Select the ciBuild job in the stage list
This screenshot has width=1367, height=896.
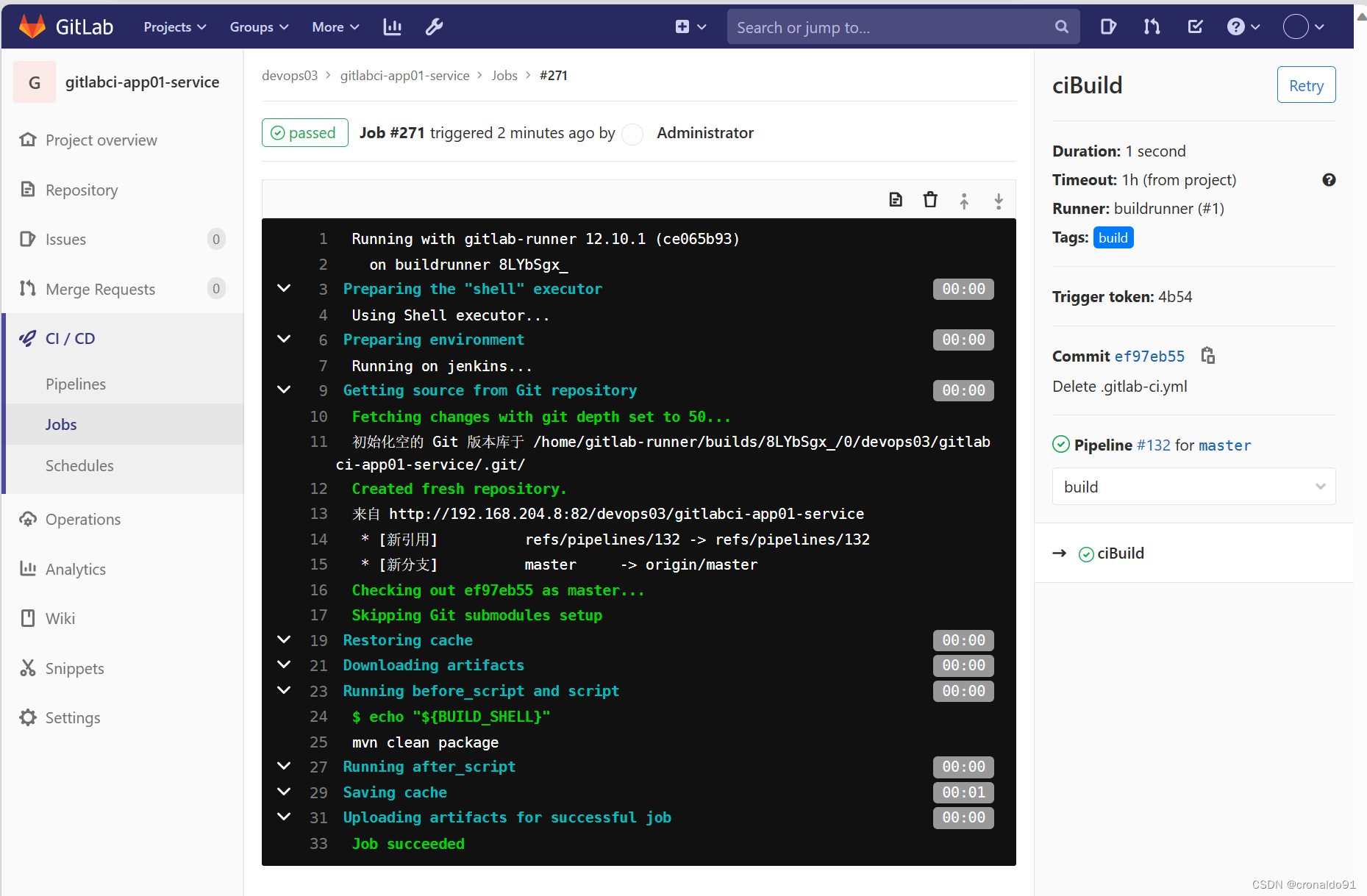pos(1120,553)
